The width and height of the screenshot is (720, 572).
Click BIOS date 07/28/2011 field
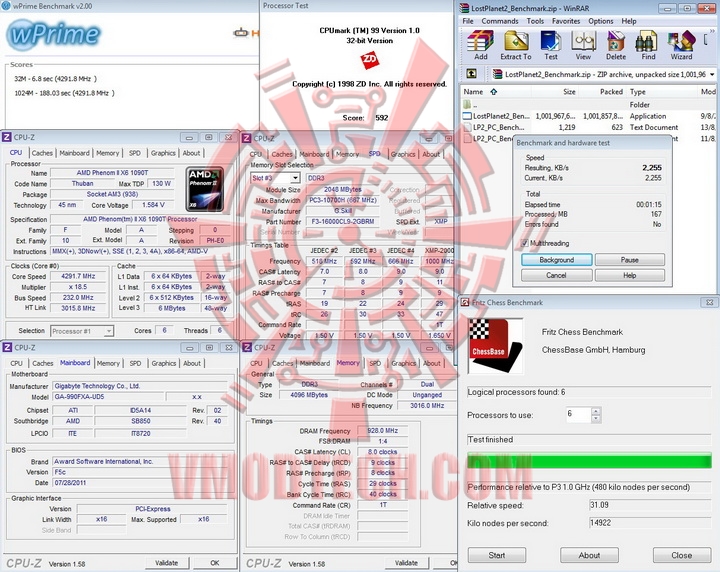140,483
